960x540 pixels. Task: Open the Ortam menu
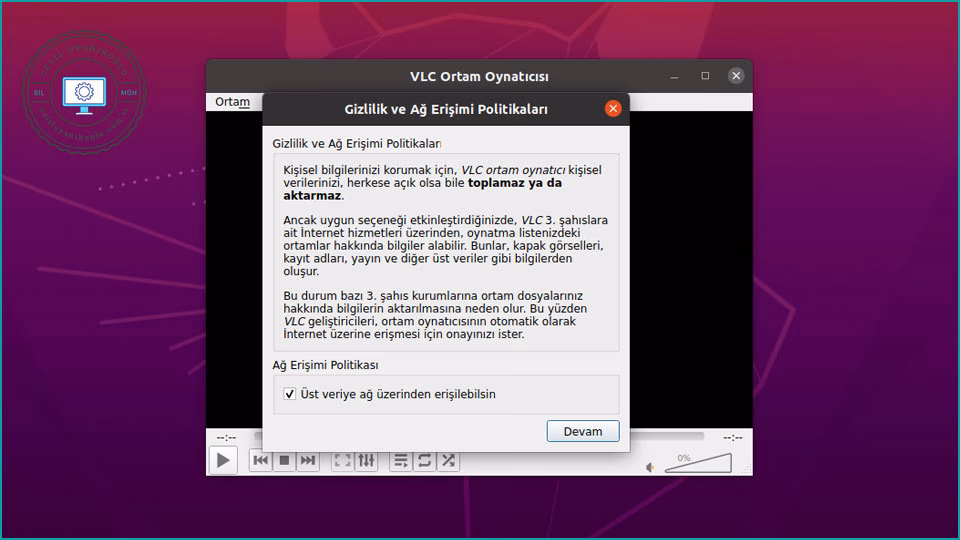pos(233,102)
